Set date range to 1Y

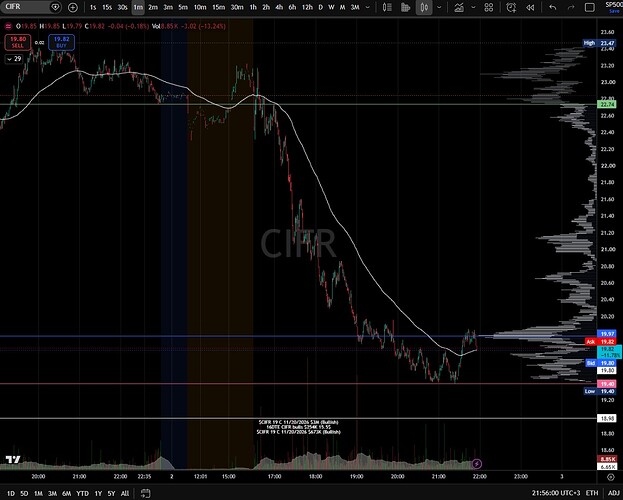[98, 493]
